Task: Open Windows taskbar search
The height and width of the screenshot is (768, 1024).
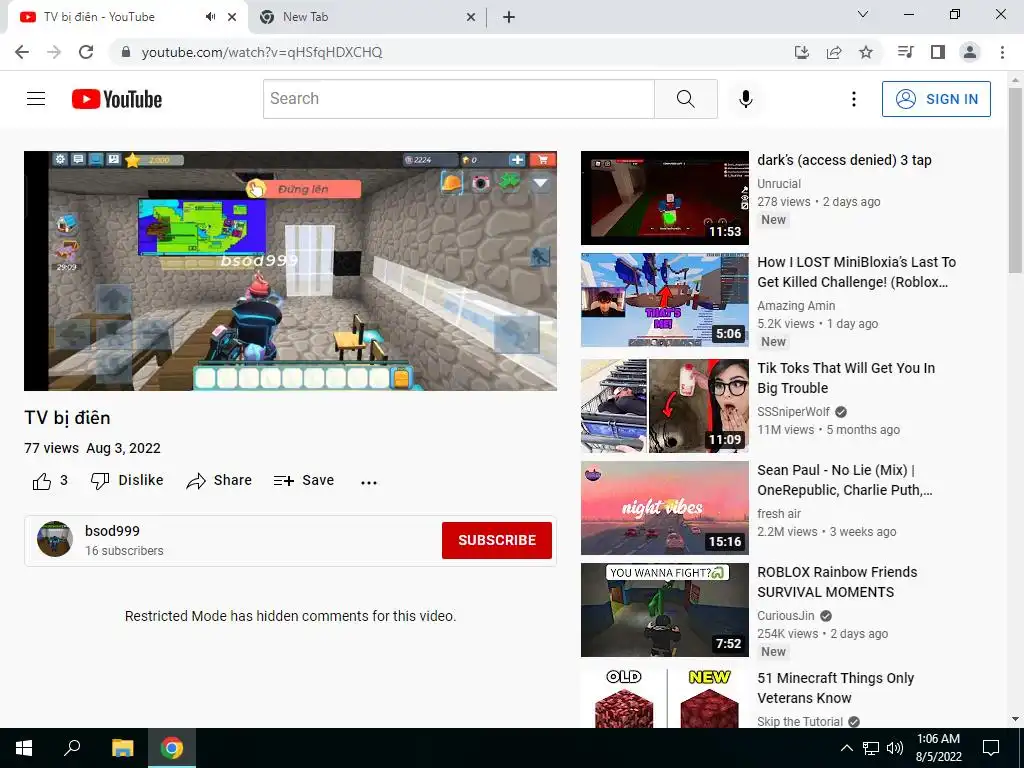Action: pos(72,748)
